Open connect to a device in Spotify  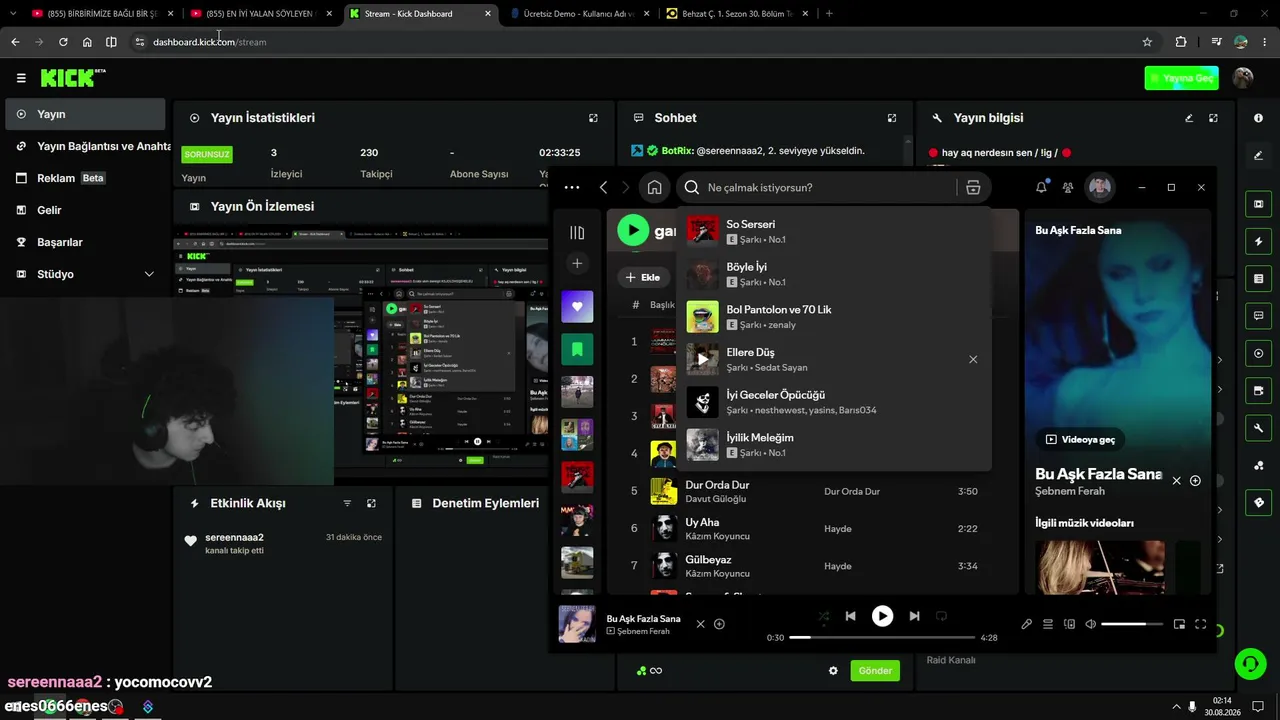(1069, 624)
